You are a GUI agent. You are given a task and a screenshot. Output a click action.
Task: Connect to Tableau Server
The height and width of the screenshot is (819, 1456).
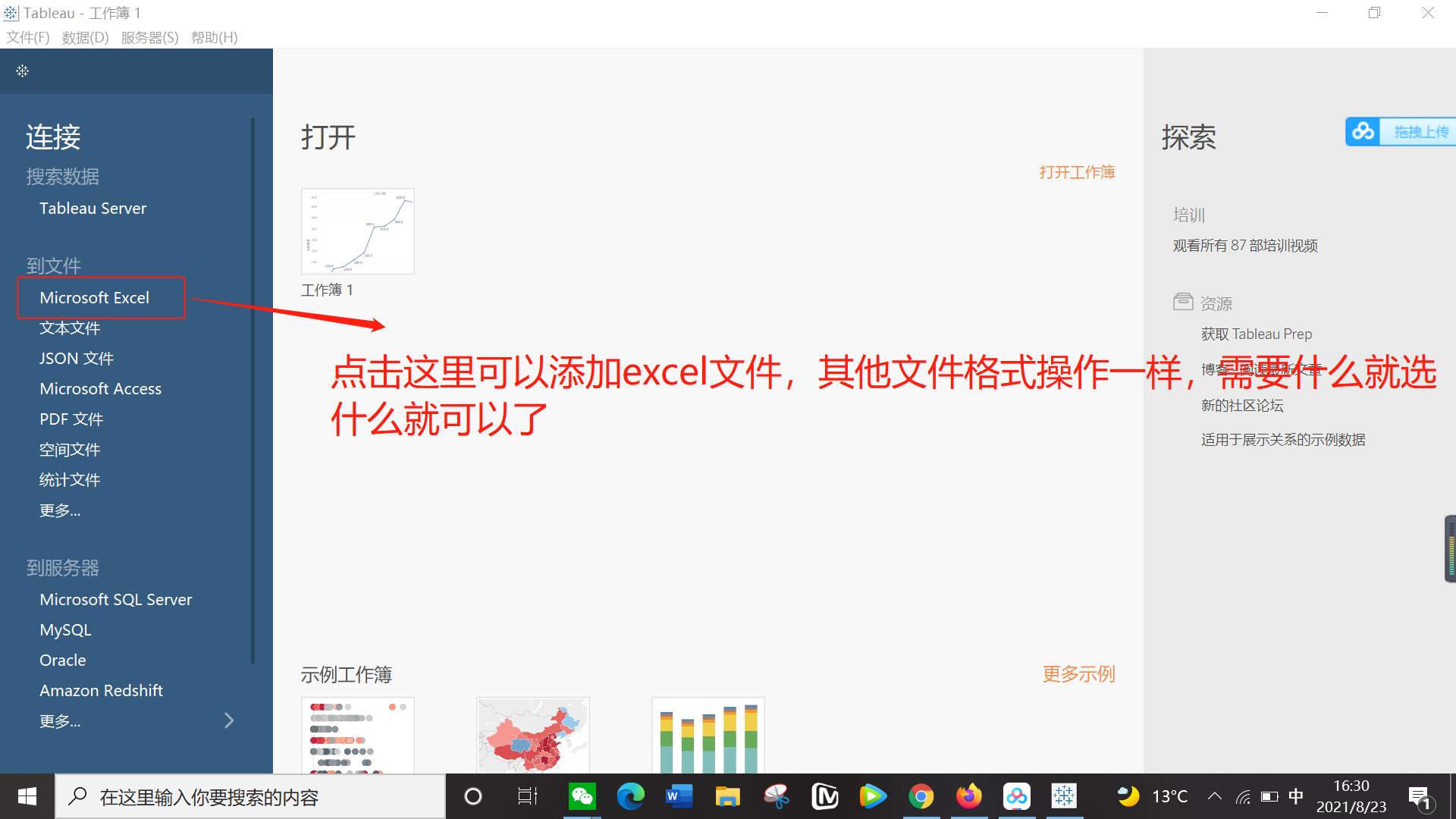tap(93, 208)
